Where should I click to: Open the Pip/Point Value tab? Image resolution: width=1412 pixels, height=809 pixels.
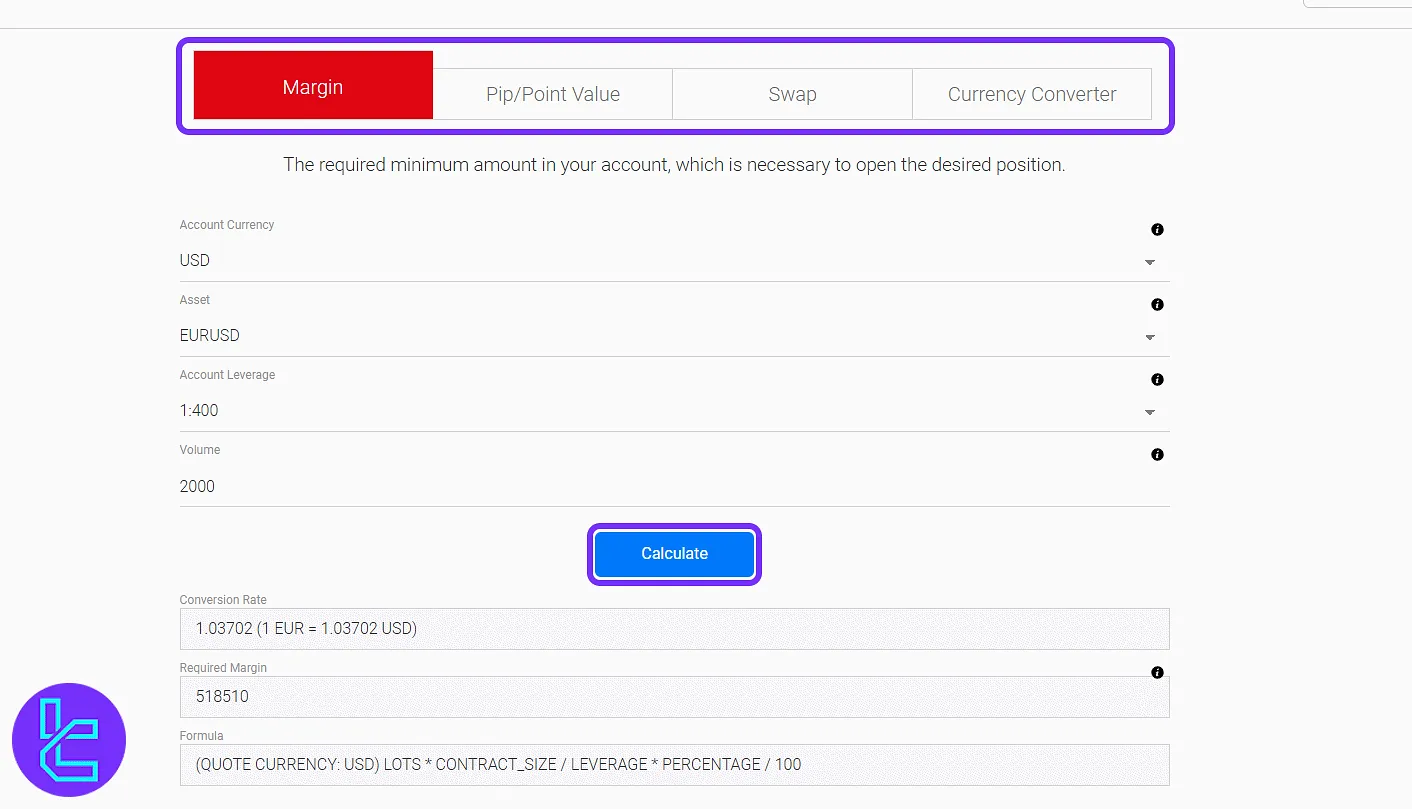pos(553,94)
